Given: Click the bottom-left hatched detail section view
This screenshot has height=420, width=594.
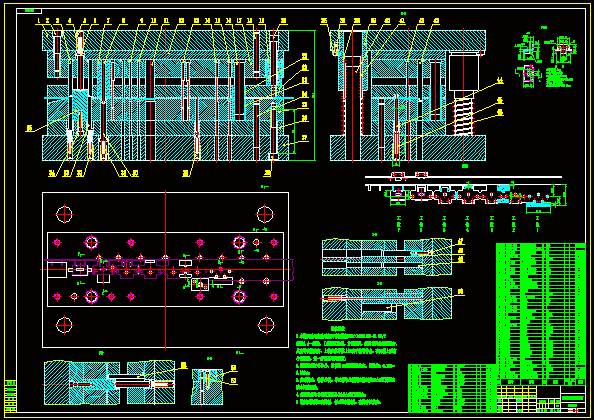Looking at the screenshot, I should tap(109, 383).
